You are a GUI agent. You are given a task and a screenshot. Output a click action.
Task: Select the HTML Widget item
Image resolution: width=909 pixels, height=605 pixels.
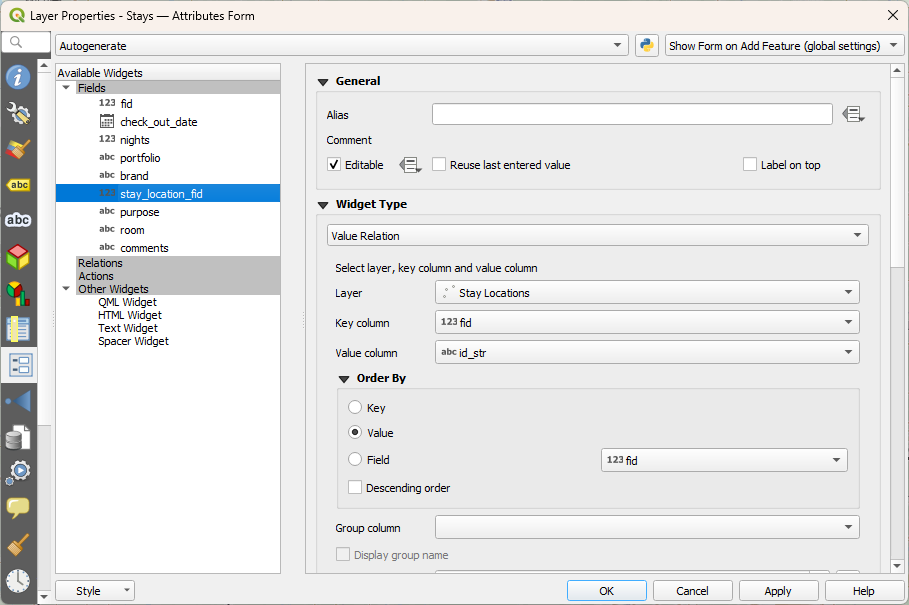pos(127,315)
